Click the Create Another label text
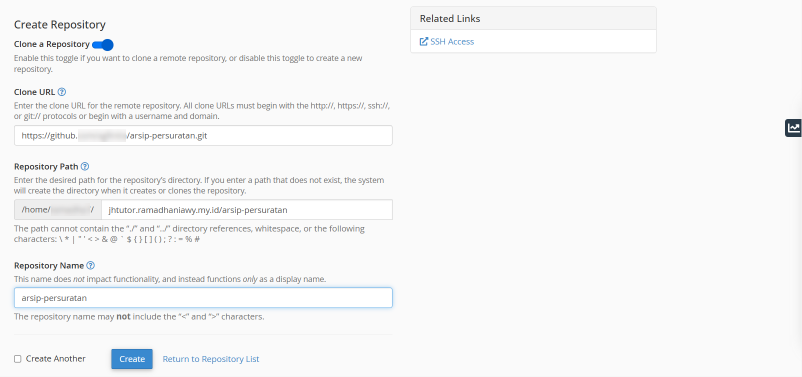 tap(56, 359)
